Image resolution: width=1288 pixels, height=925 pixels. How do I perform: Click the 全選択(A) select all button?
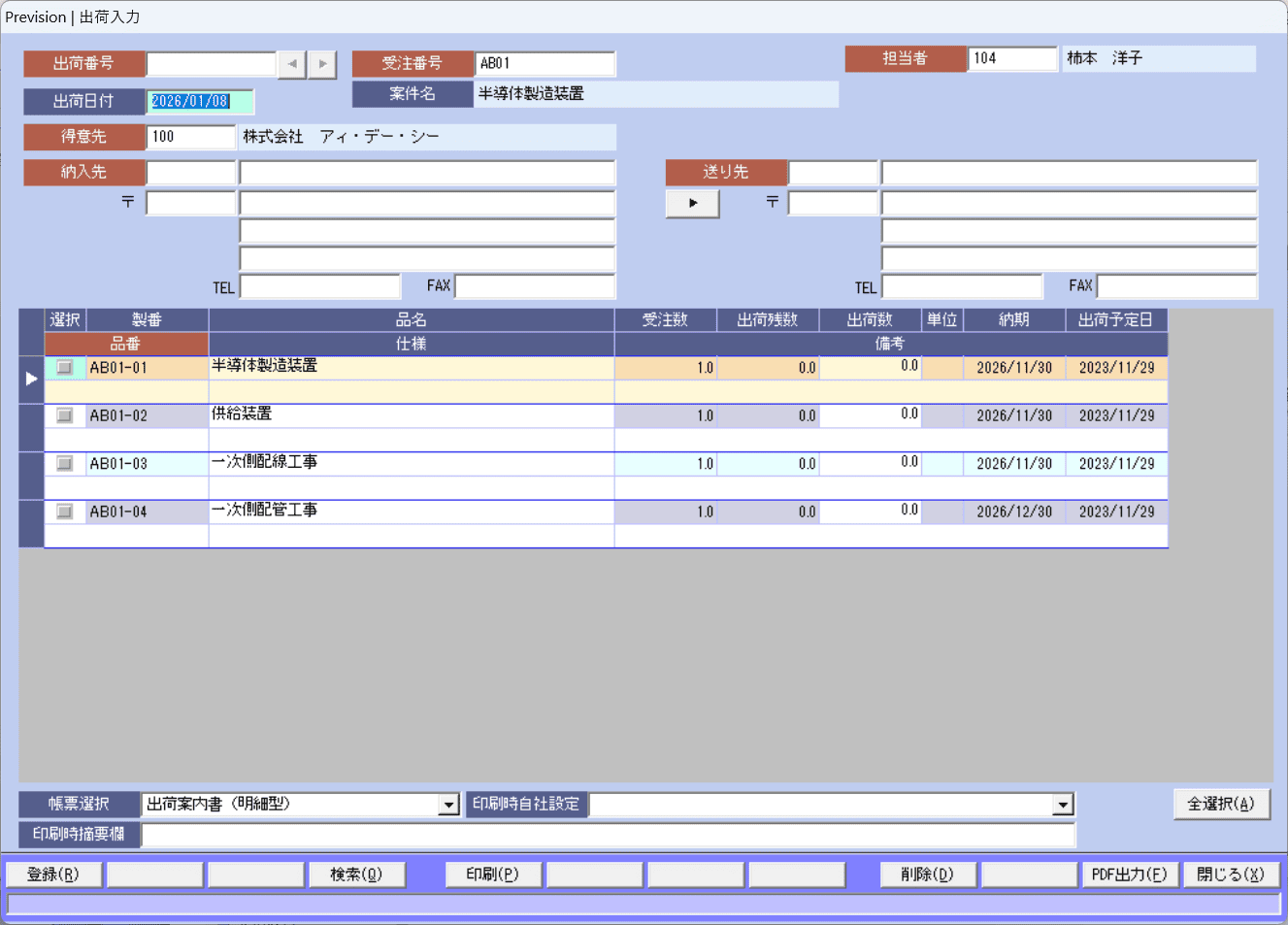[1221, 804]
